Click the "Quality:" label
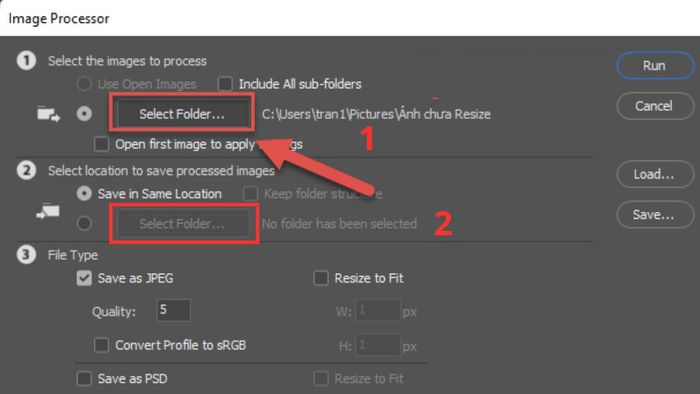Image resolution: width=700 pixels, height=394 pixels. (114, 311)
